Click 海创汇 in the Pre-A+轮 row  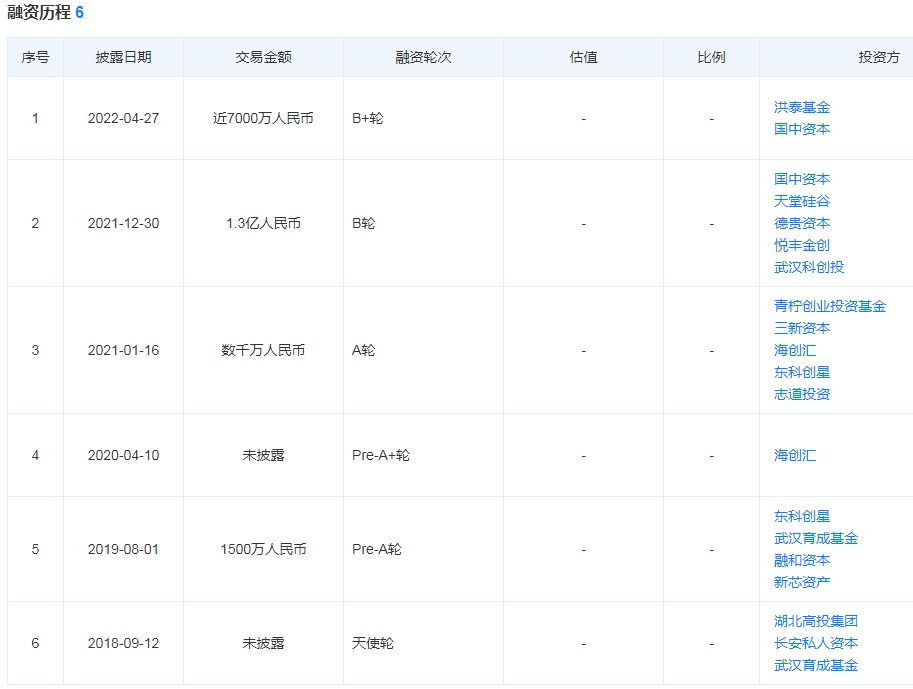coord(794,455)
